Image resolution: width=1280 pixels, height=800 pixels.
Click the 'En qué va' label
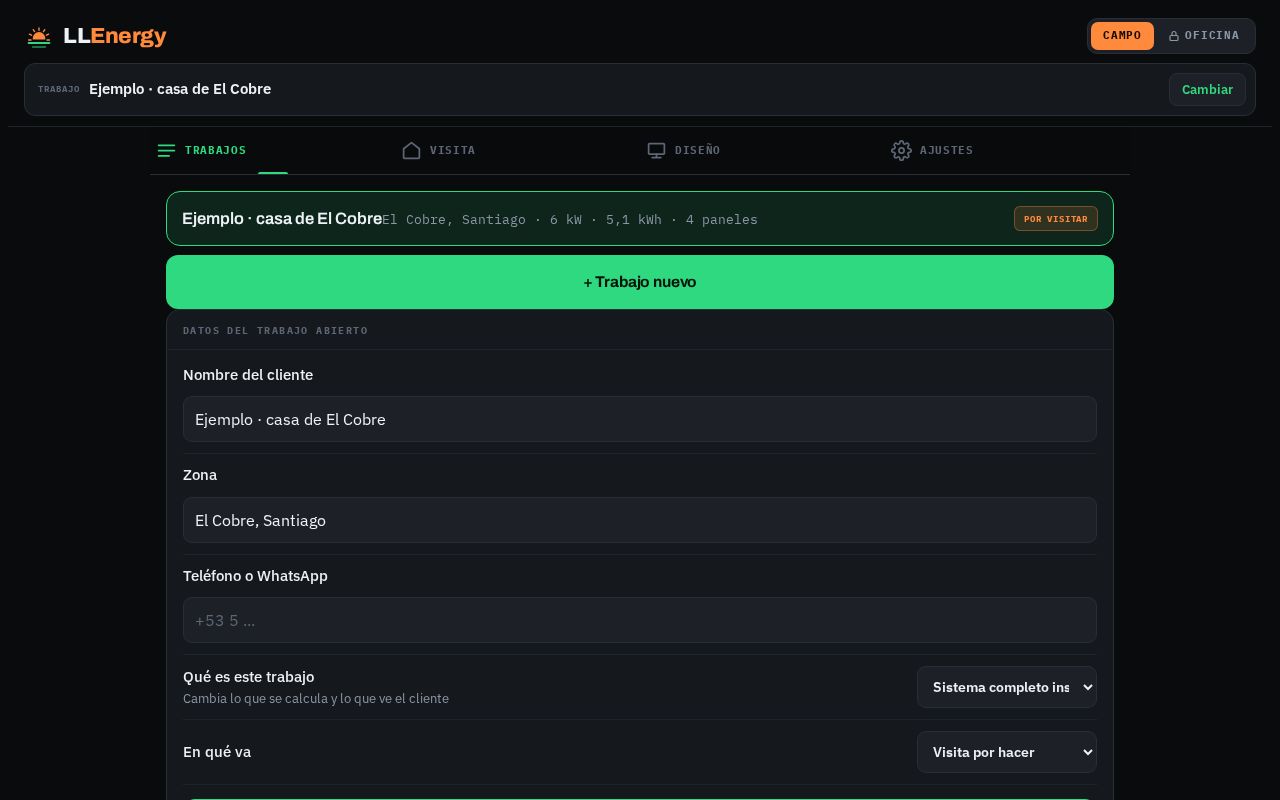217,752
